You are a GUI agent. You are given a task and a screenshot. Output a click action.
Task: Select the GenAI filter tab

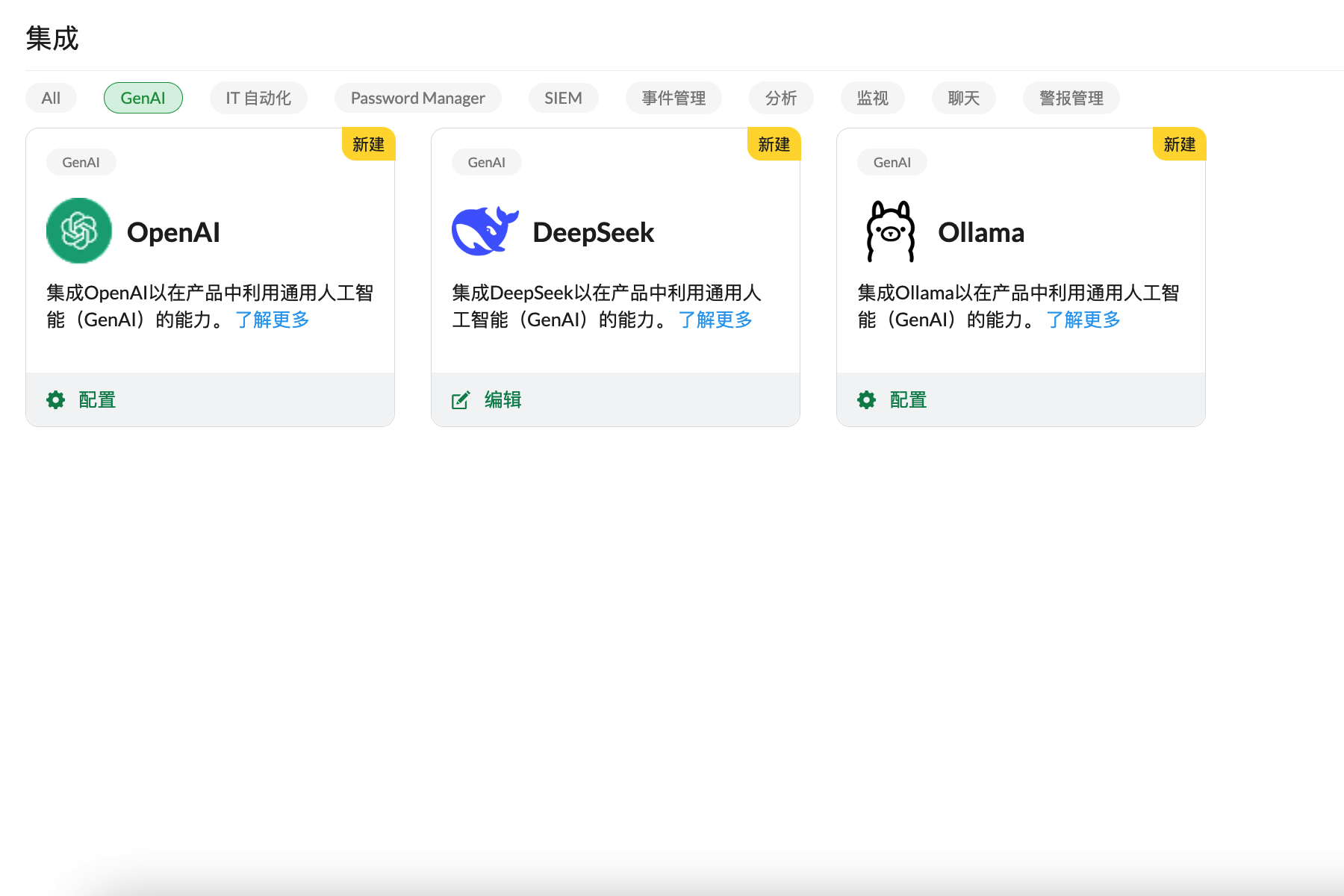click(x=143, y=98)
